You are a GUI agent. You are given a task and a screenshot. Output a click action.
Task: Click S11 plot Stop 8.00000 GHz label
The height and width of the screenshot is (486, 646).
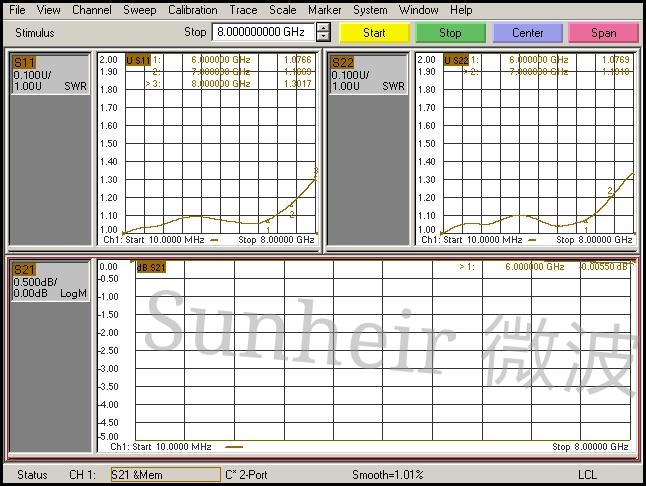point(276,240)
